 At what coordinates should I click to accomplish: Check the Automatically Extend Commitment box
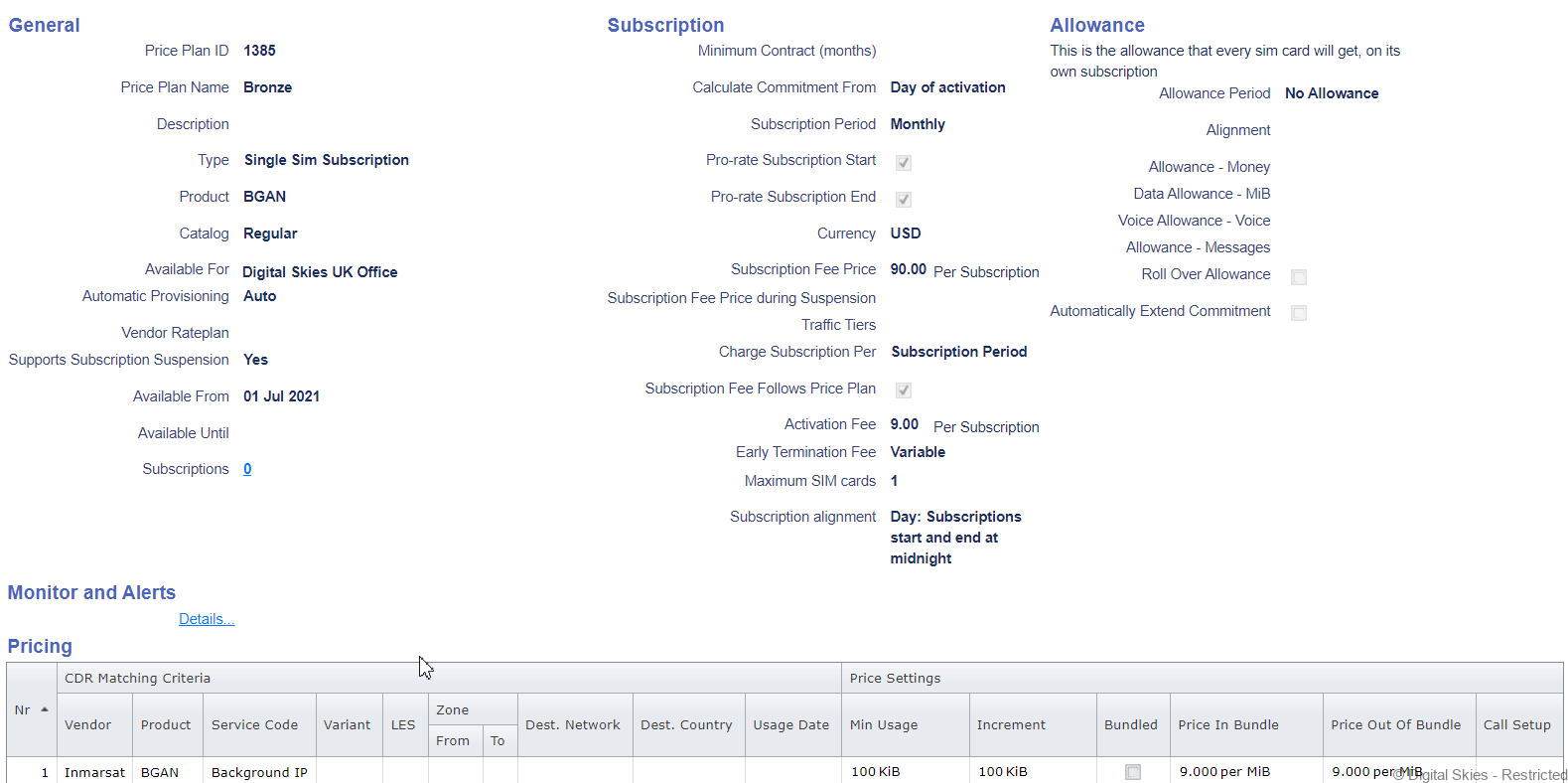pyautogui.click(x=1298, y=313)
